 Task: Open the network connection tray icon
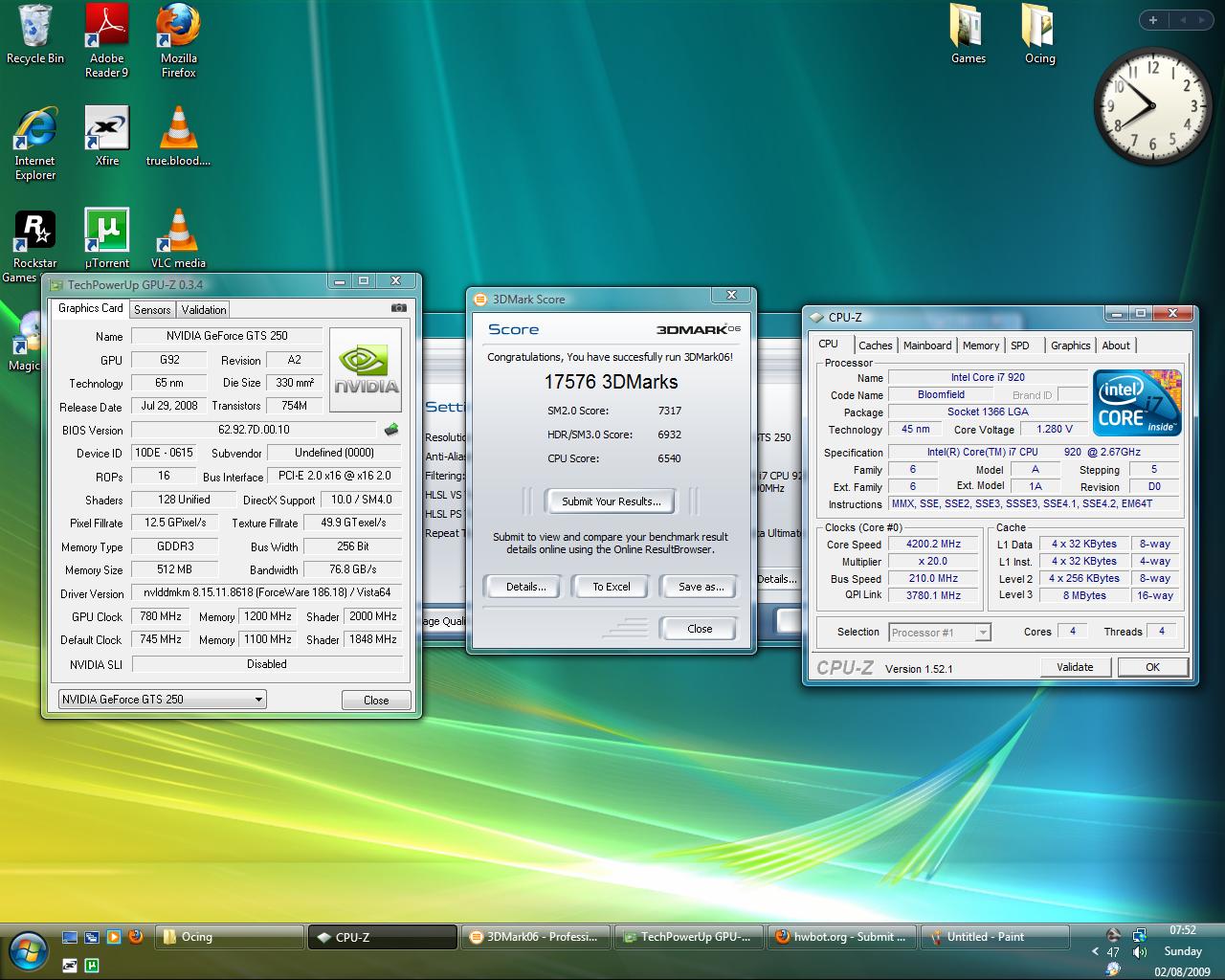[1139, 935]
